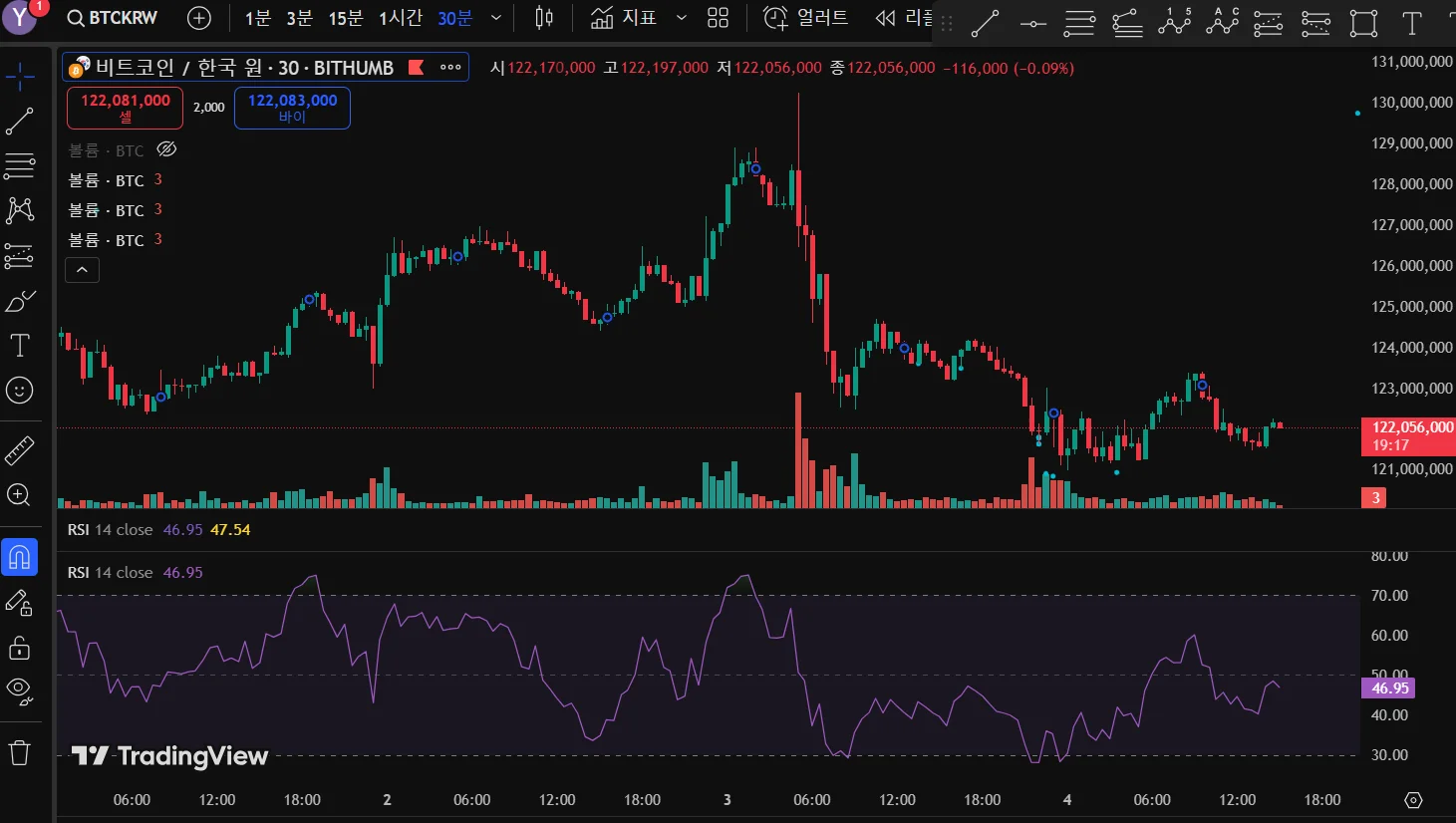Image resolution: width=1456 pixels, height=823 pixels.
Task: Click the red volume value label 3
Action: coord(1375,498)
